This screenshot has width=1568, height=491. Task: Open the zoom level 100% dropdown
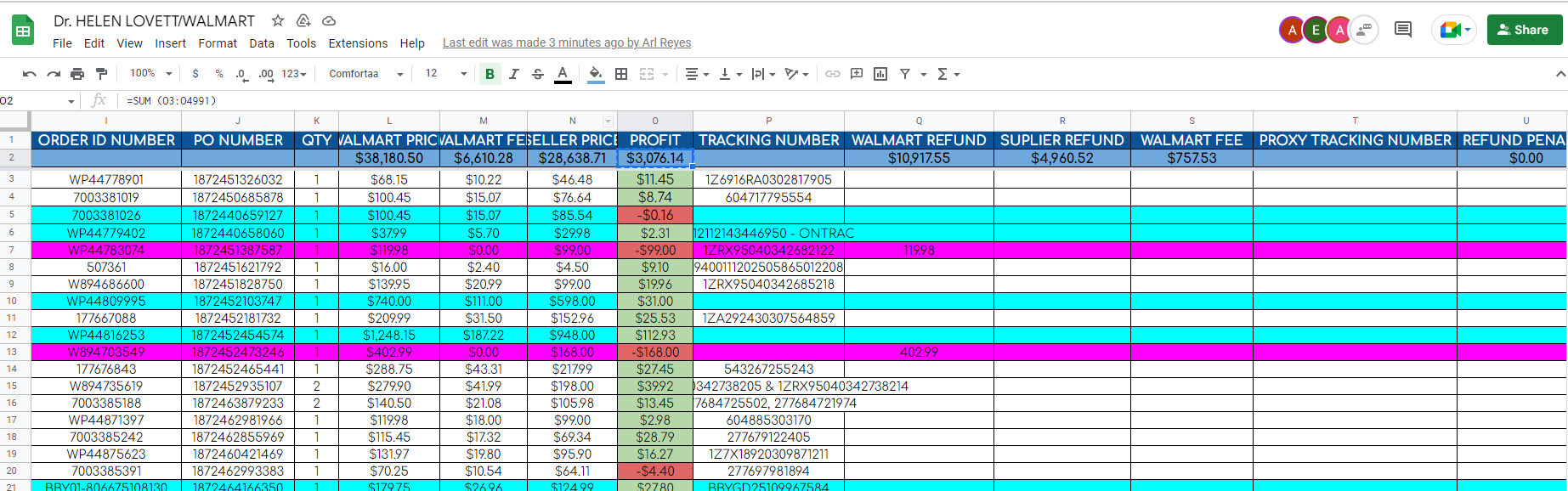click(x=150, y=74)
